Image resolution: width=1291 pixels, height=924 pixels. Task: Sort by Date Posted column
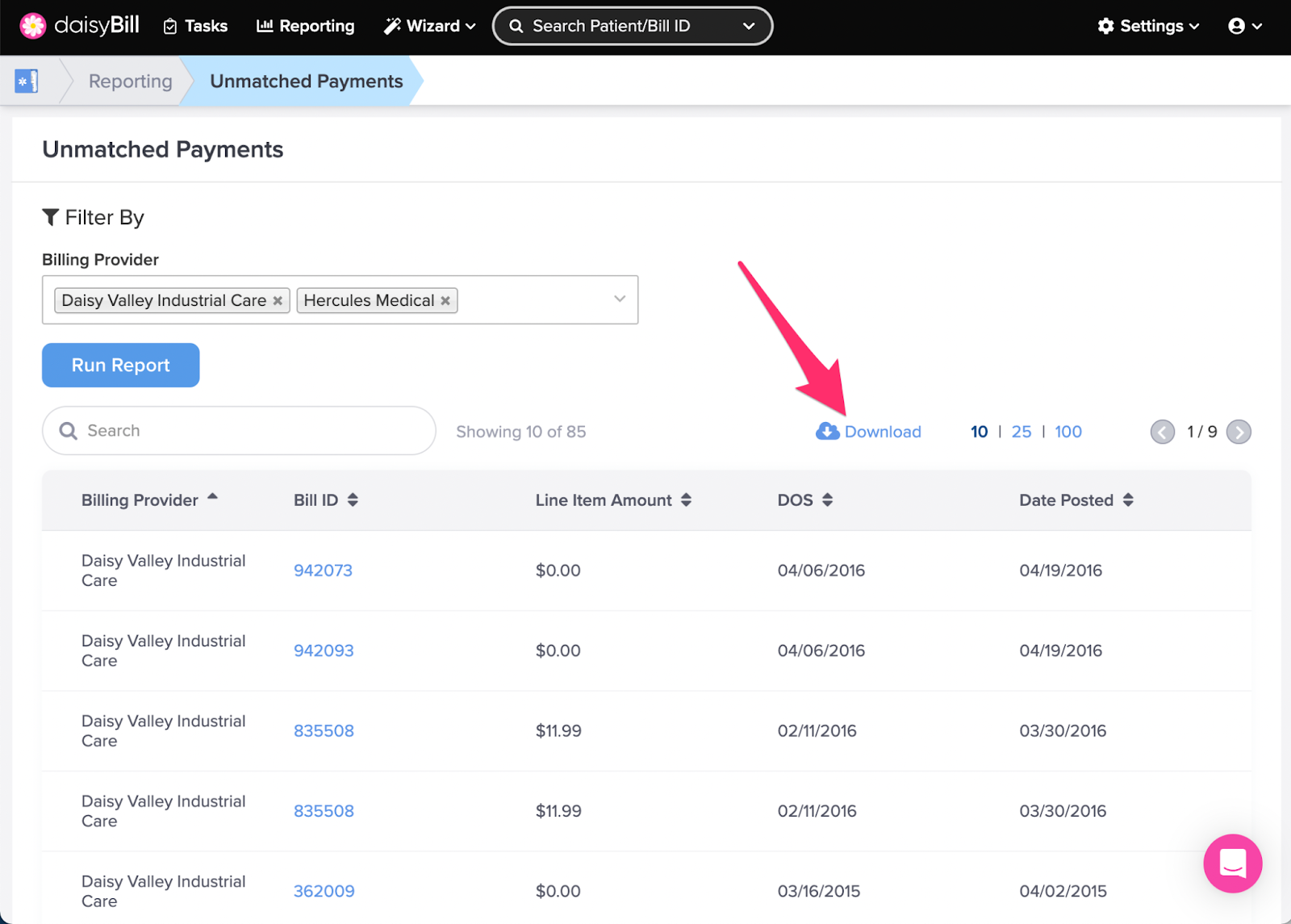coord(1076,500)
